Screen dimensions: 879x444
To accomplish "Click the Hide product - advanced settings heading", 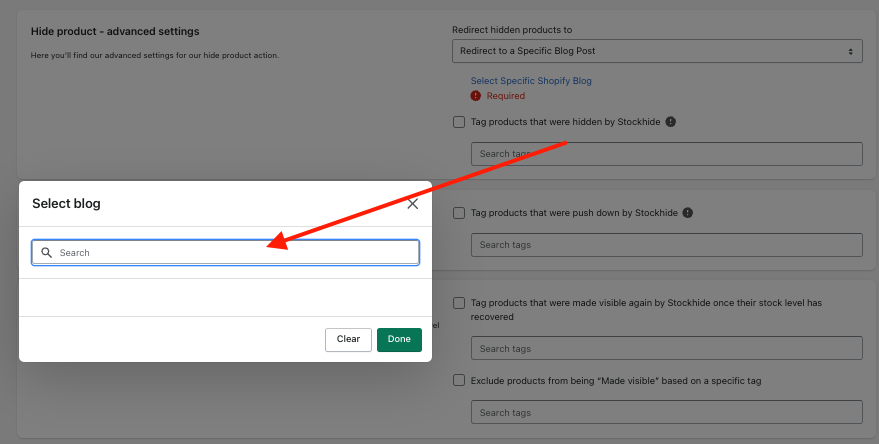I will tap(115, 32).
